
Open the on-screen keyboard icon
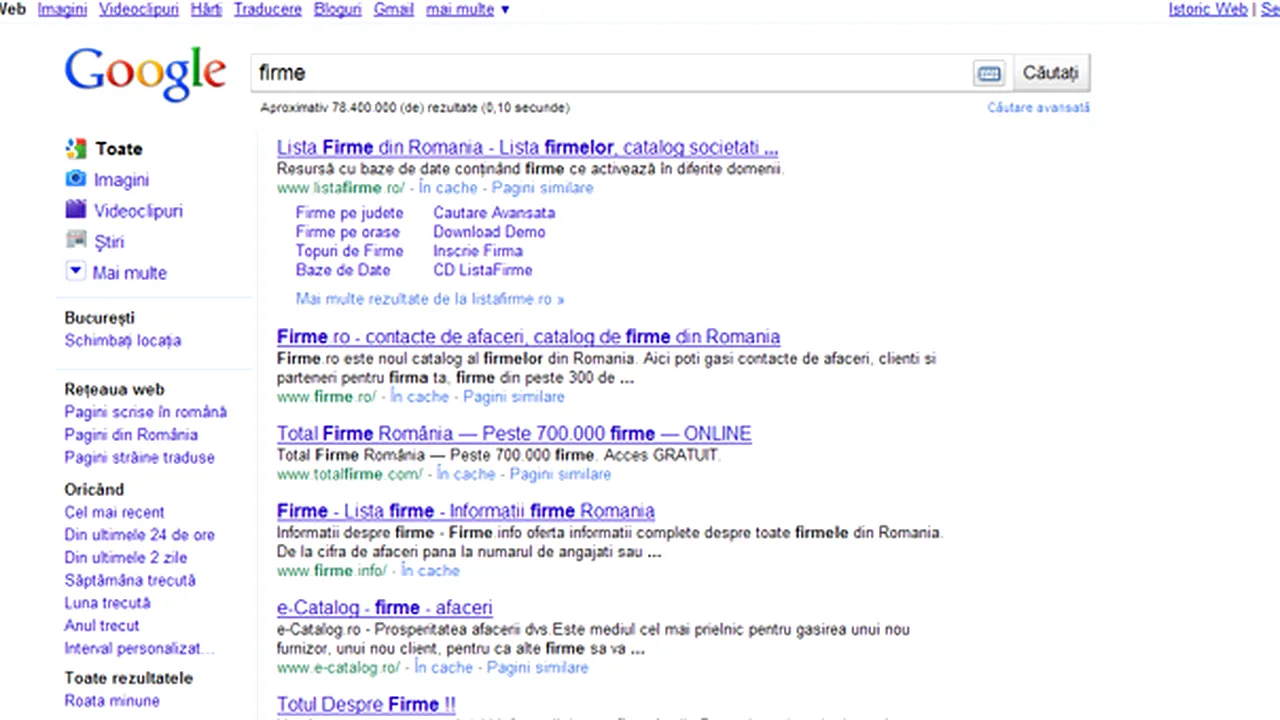point(988,73)
